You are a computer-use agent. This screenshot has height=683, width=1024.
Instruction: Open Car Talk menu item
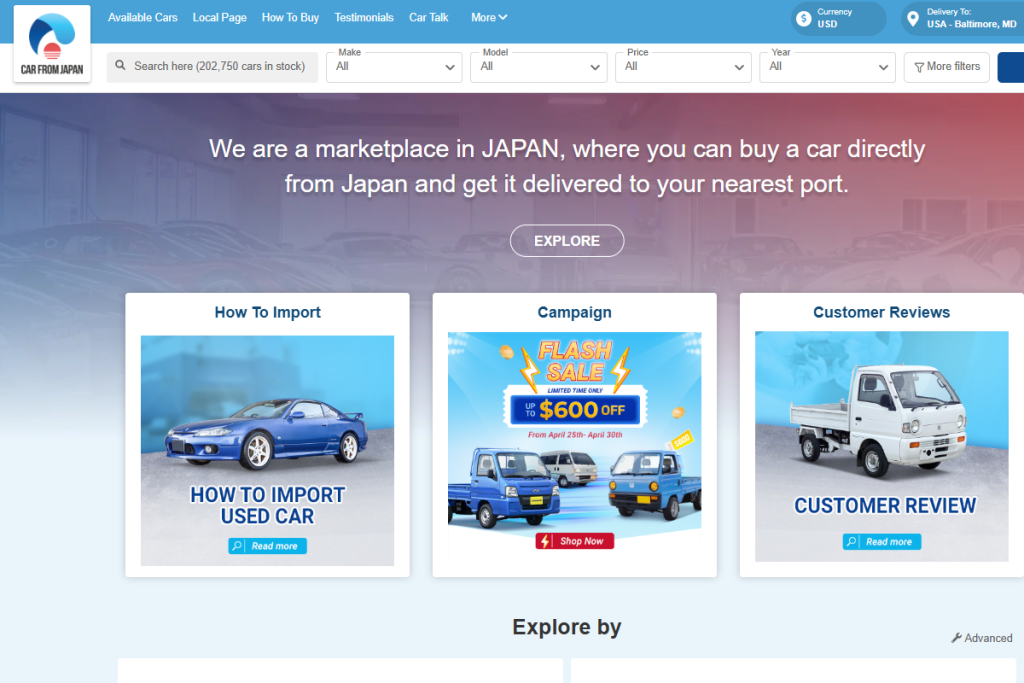coord(428,18)
